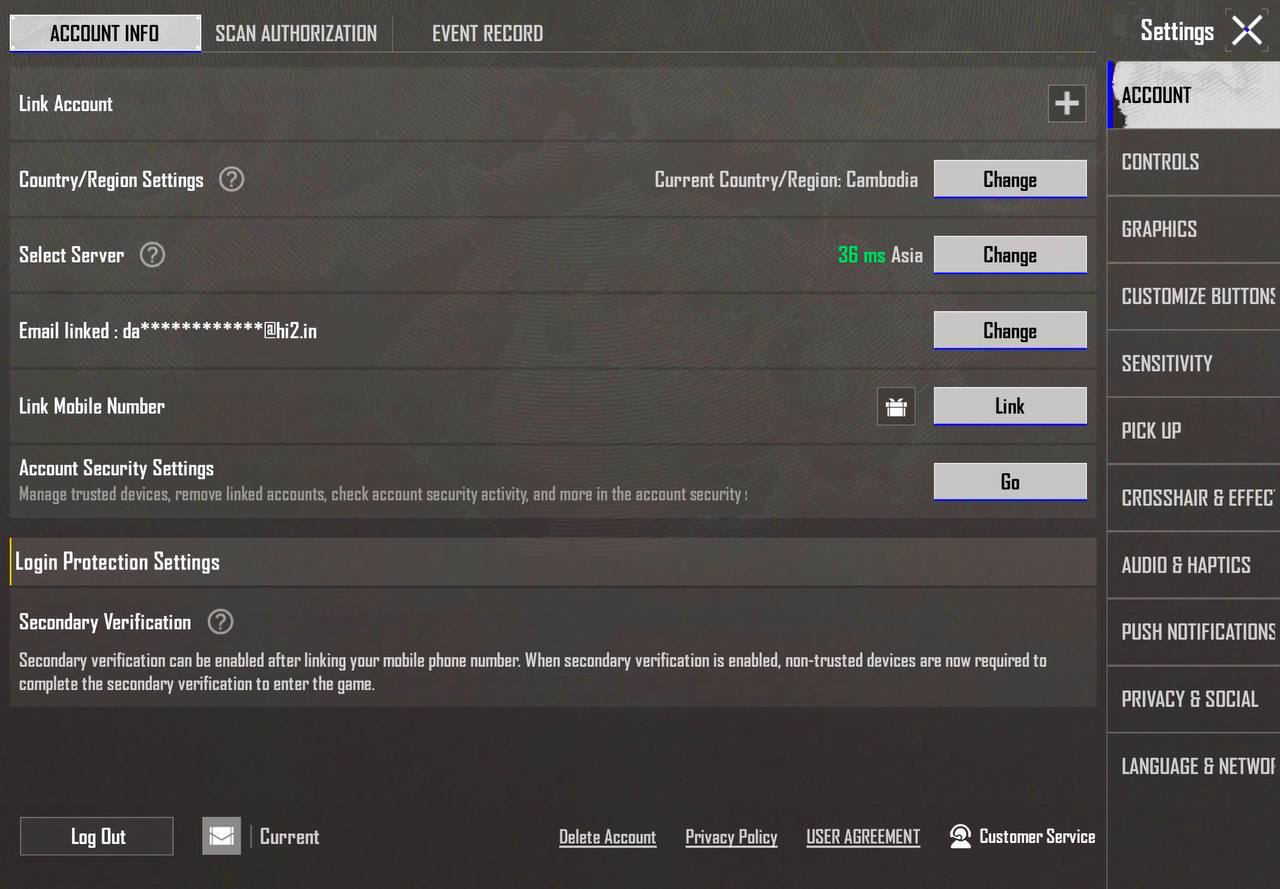
Task: Click the plus icon for Link Account
Action: (1067, 103)
